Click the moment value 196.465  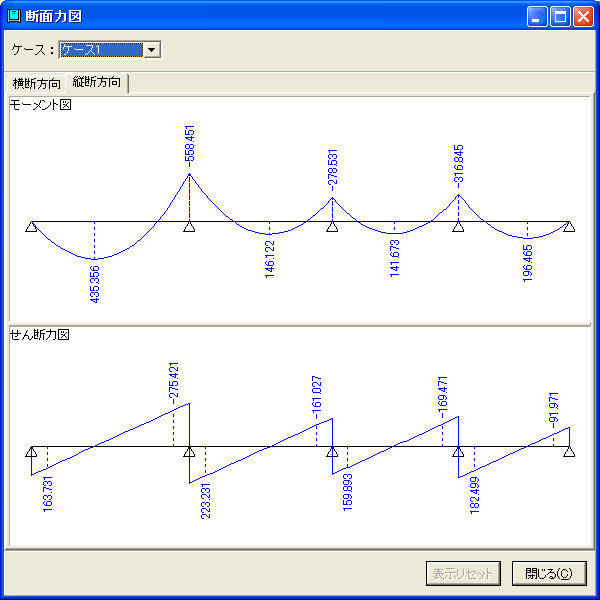coord(528,264)
